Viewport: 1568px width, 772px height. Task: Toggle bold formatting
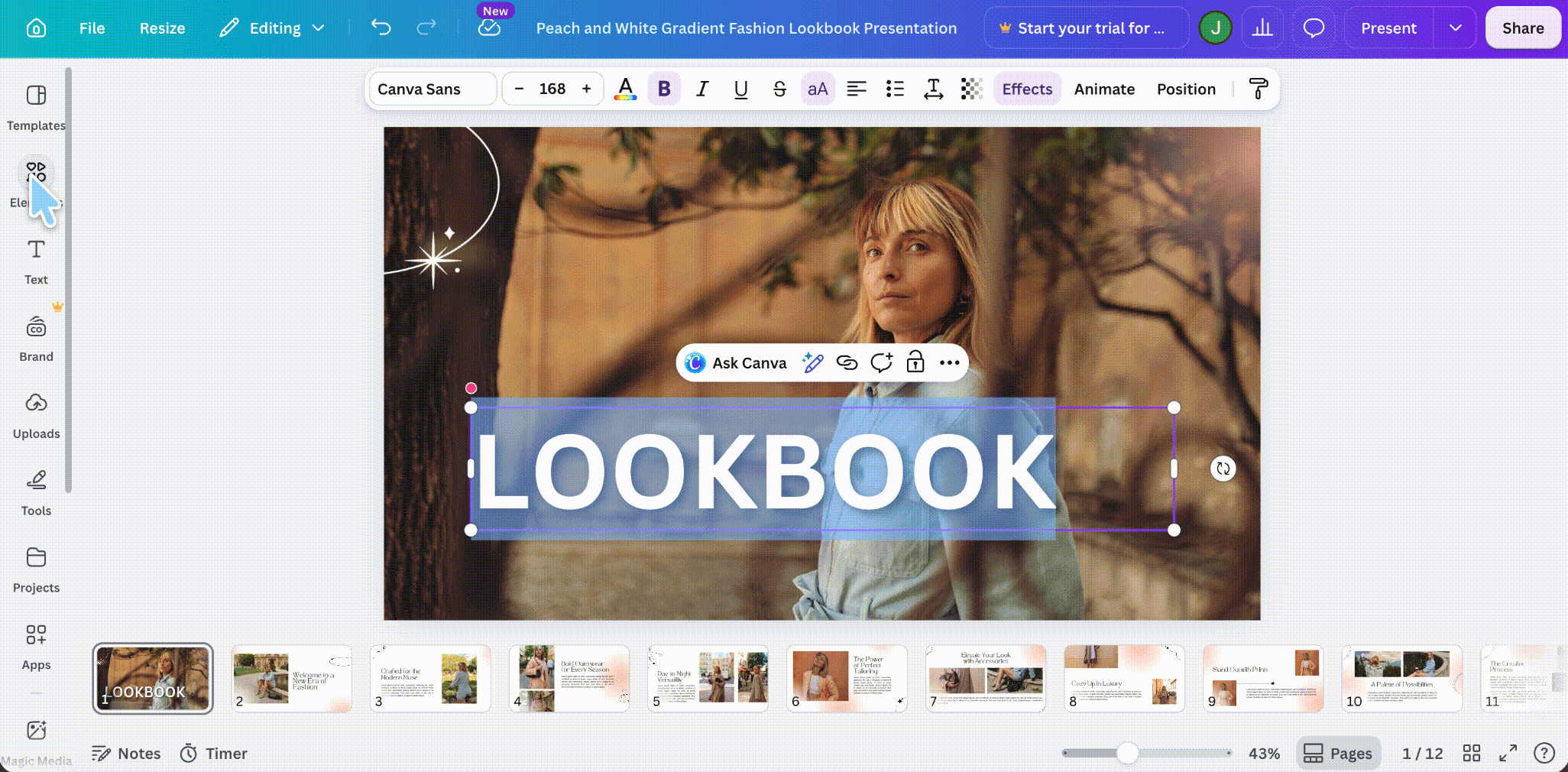pos(664,89)
